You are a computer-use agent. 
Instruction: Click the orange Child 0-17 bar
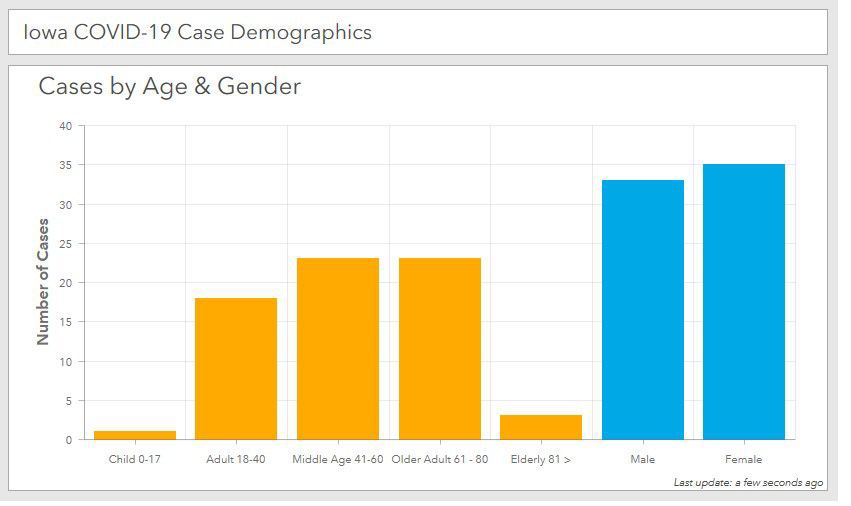click(x=135, y=435)
